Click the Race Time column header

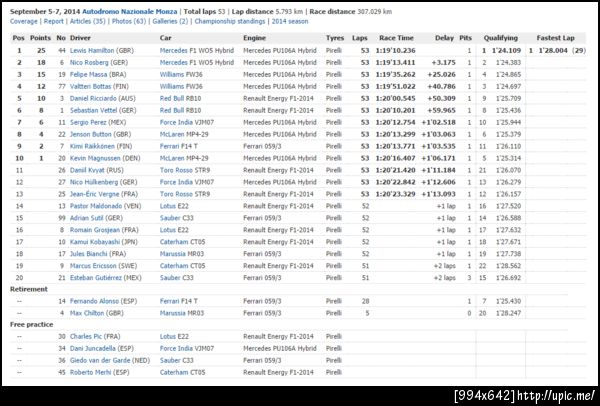396,38
